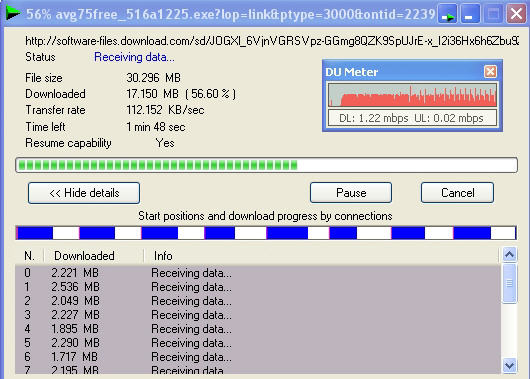The width and height of the screenshot is (530, 379).
Task: Click the Info column header
Action: click(321, 256)
